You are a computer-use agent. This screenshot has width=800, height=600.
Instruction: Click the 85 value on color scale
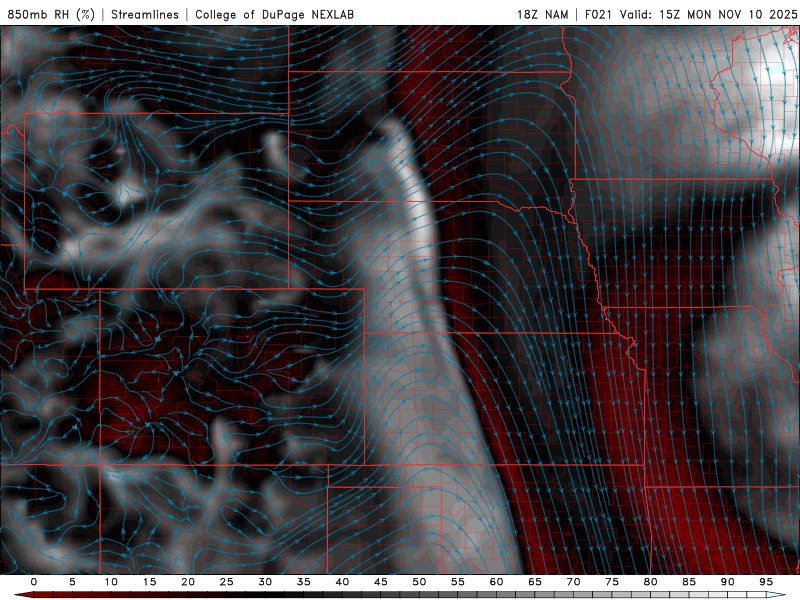coord(689,582)
